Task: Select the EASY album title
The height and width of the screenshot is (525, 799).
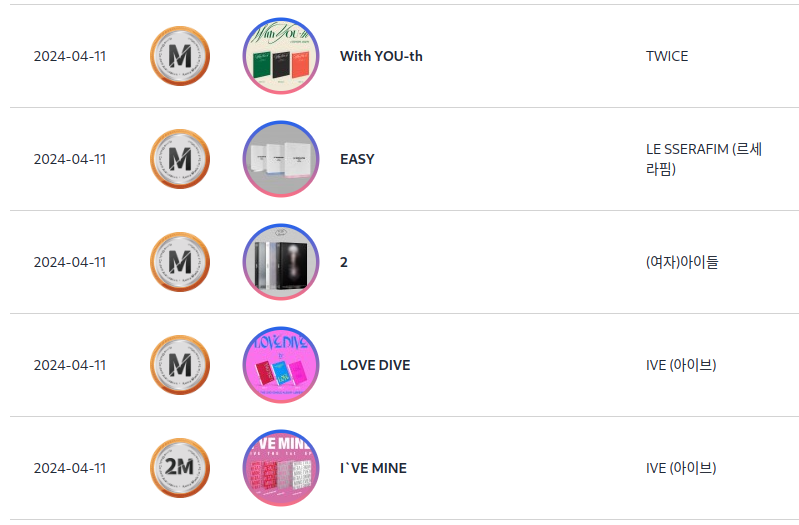Action: point(357,159)
